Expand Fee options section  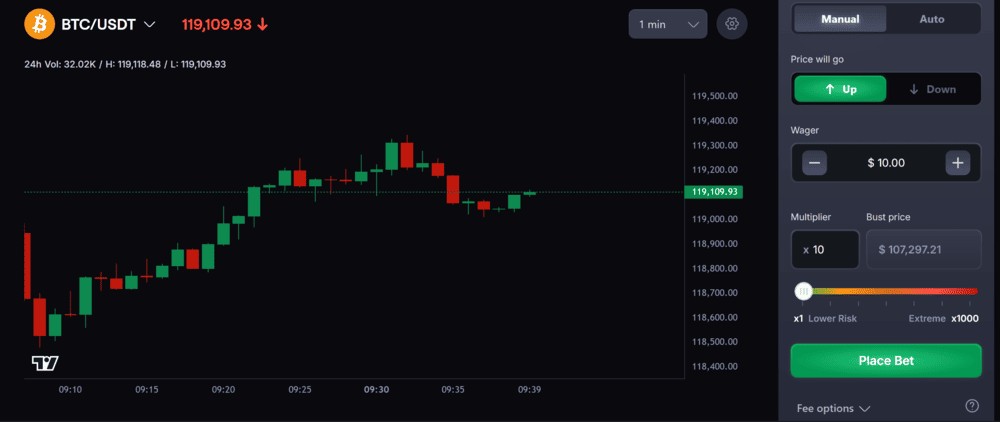833,408
